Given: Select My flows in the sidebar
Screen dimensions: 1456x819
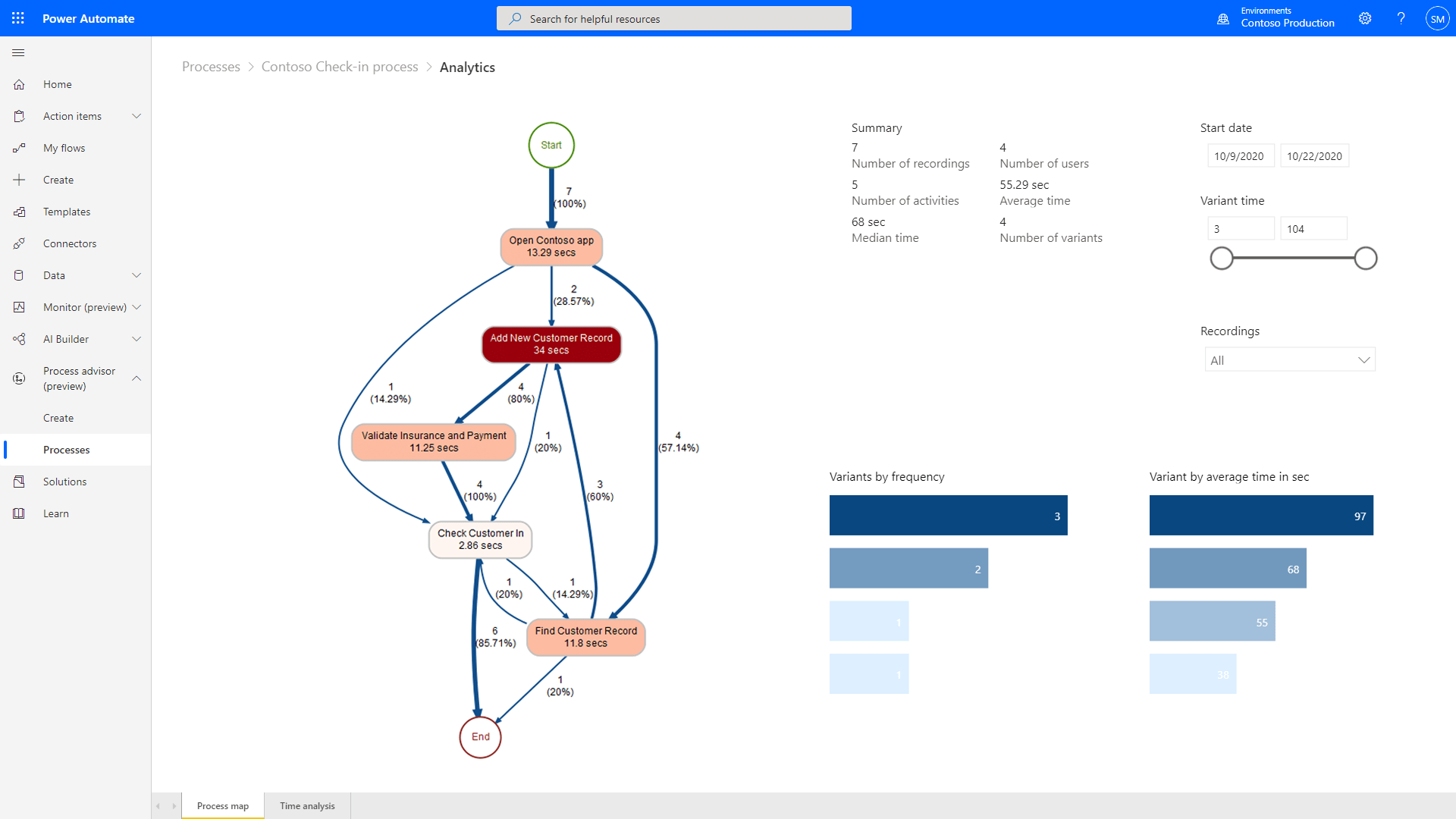Looking at the screenshot, I should coord(64,147).
